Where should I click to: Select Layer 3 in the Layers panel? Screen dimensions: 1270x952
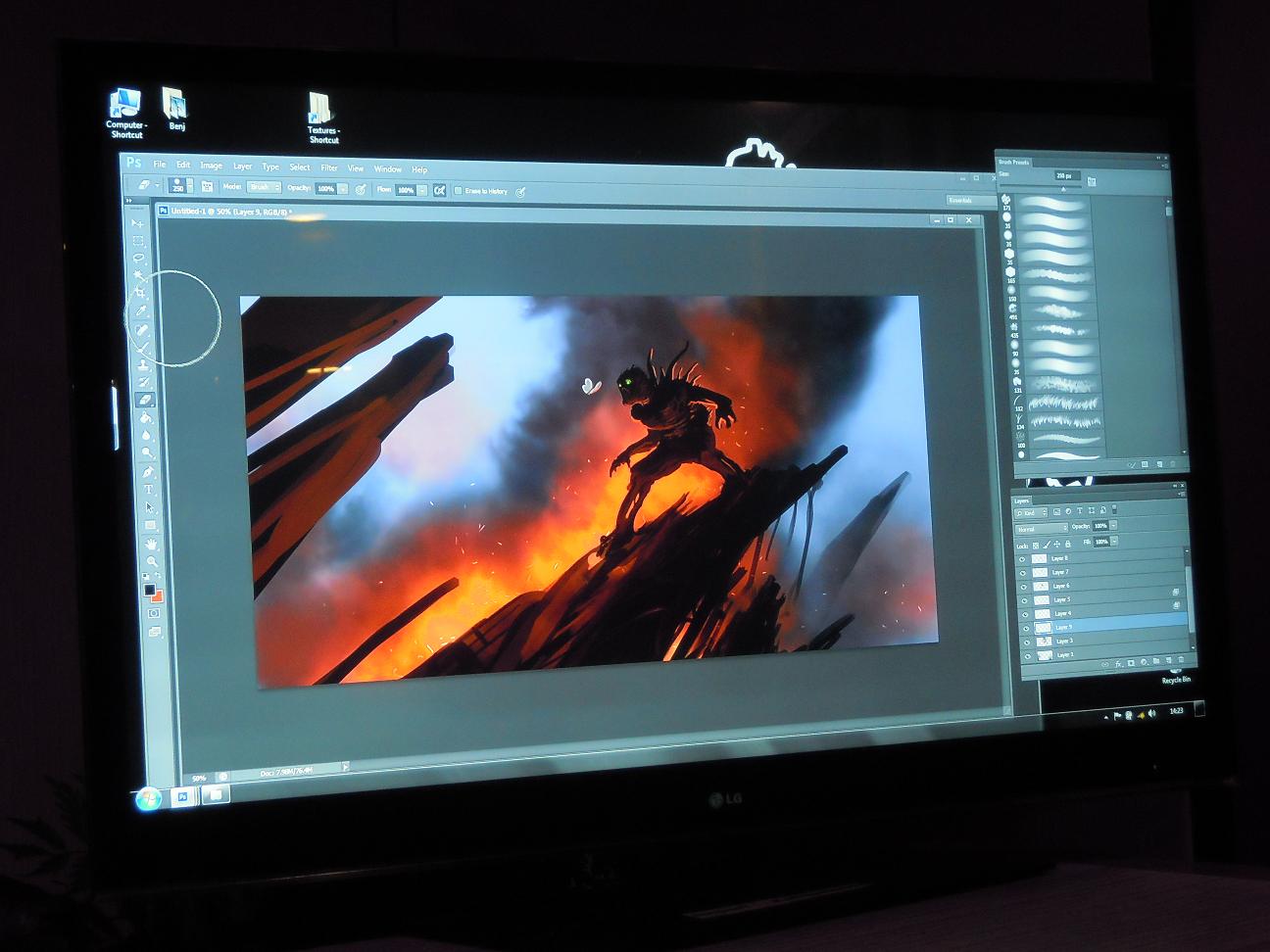coord(1064,642)
